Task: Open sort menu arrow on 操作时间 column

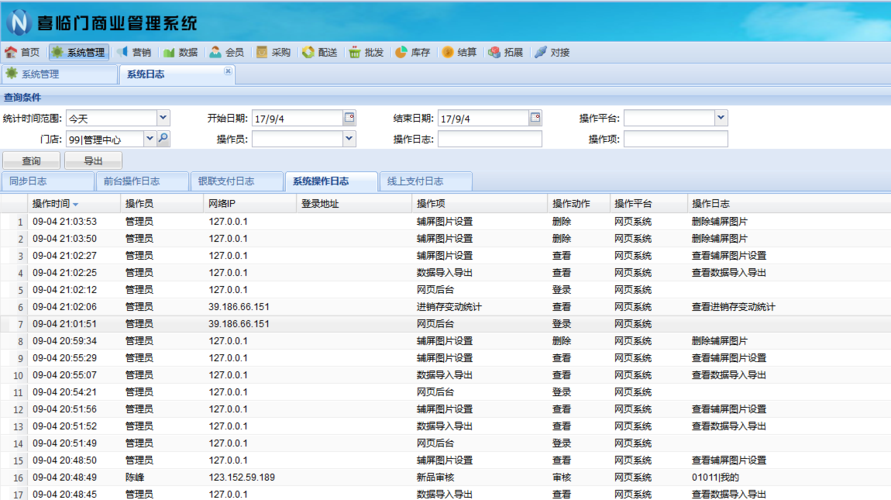Action: [x=76, y=205]
